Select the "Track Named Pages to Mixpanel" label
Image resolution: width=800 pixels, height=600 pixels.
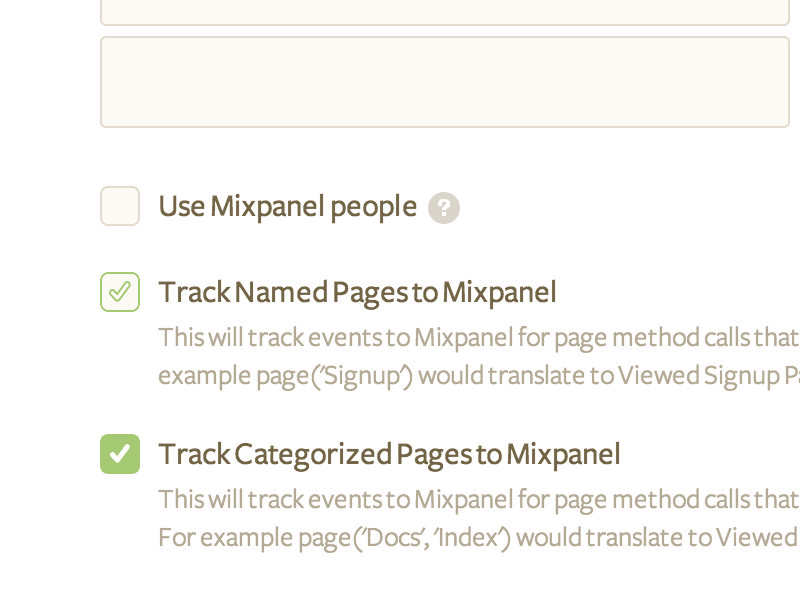[357, 293]
